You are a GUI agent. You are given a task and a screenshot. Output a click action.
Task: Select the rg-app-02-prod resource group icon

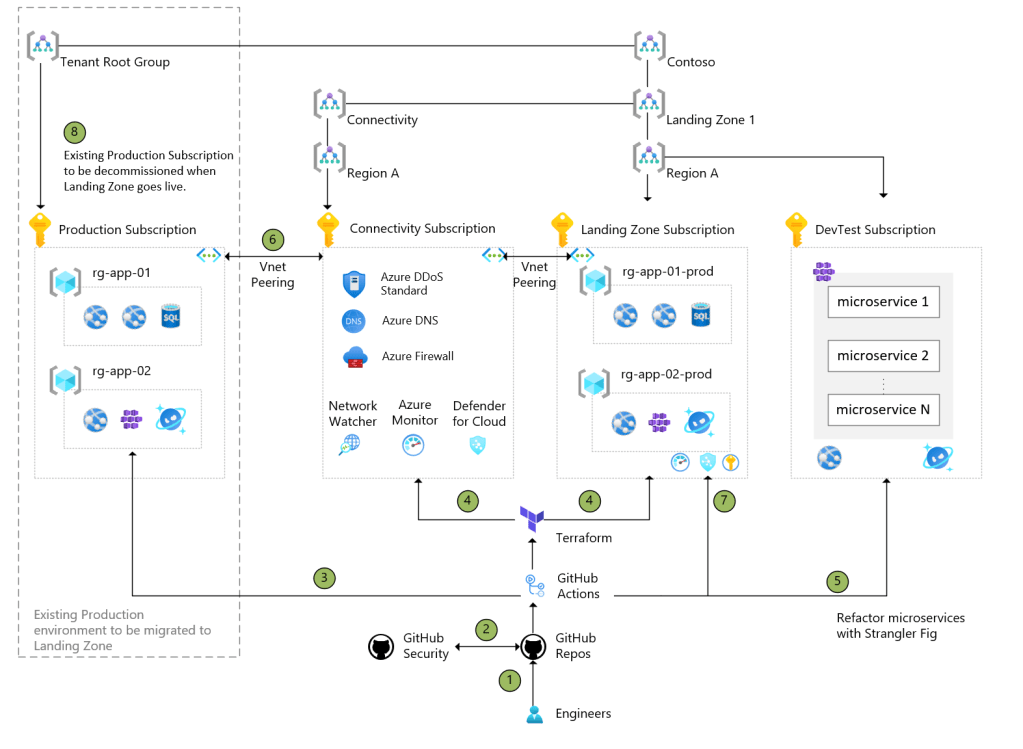click(596, 382)
